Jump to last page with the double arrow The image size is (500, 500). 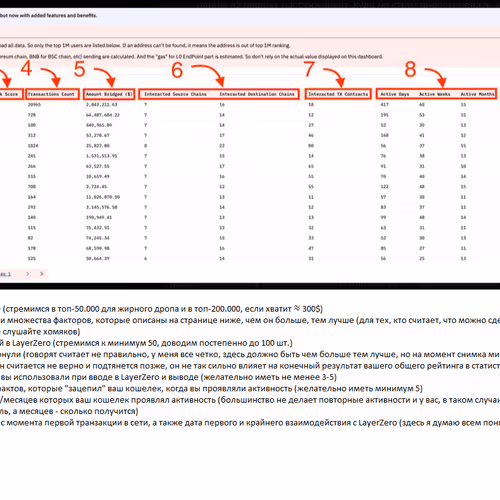(42, 274)
